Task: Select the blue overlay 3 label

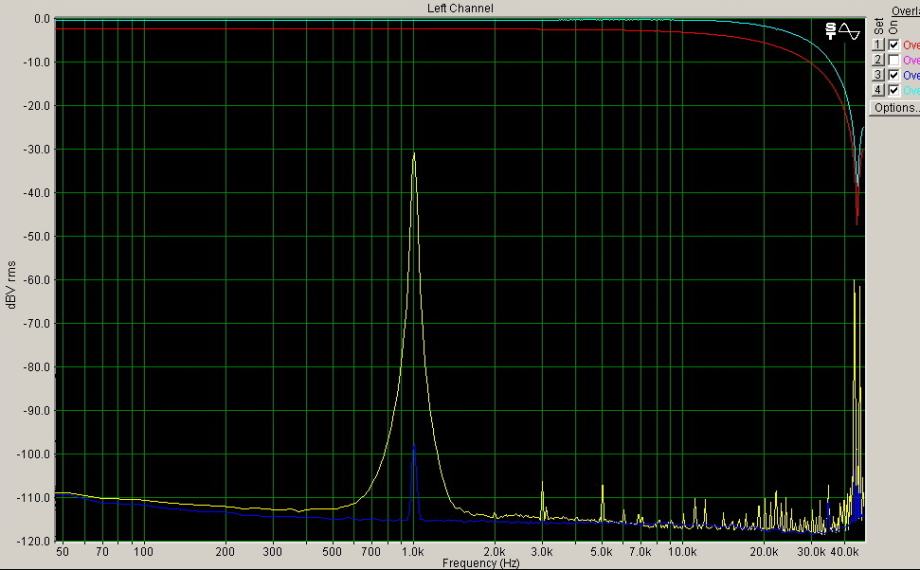Action: point(911,75)
